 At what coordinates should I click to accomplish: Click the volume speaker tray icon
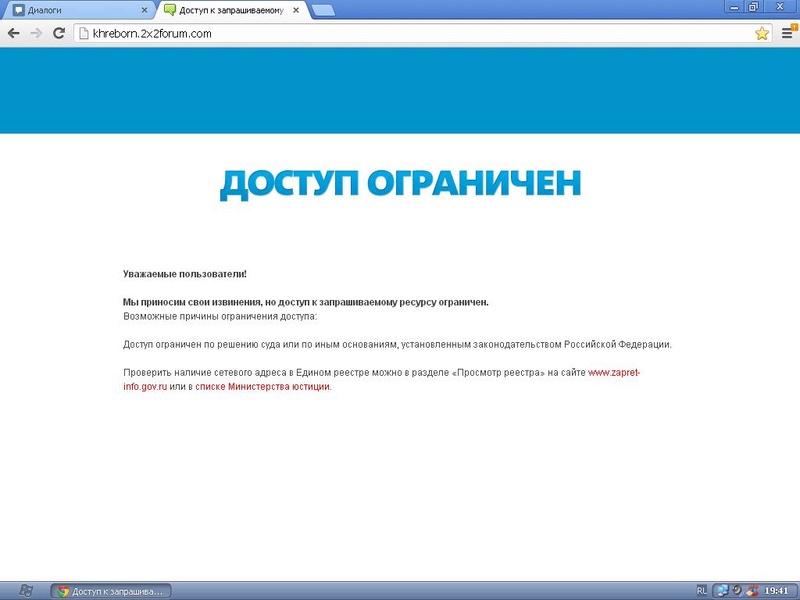[x=737, y=590]
